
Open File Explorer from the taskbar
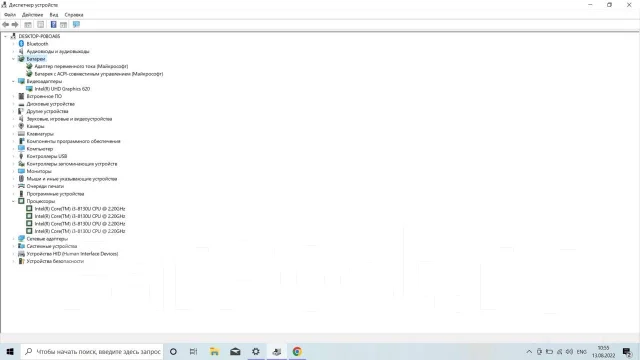coord(214,351)
